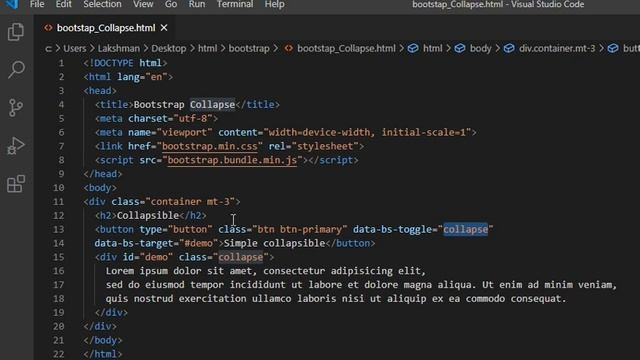Click the div.container.mt-3 symbol icon in breadcrumbs

[509, 49]
